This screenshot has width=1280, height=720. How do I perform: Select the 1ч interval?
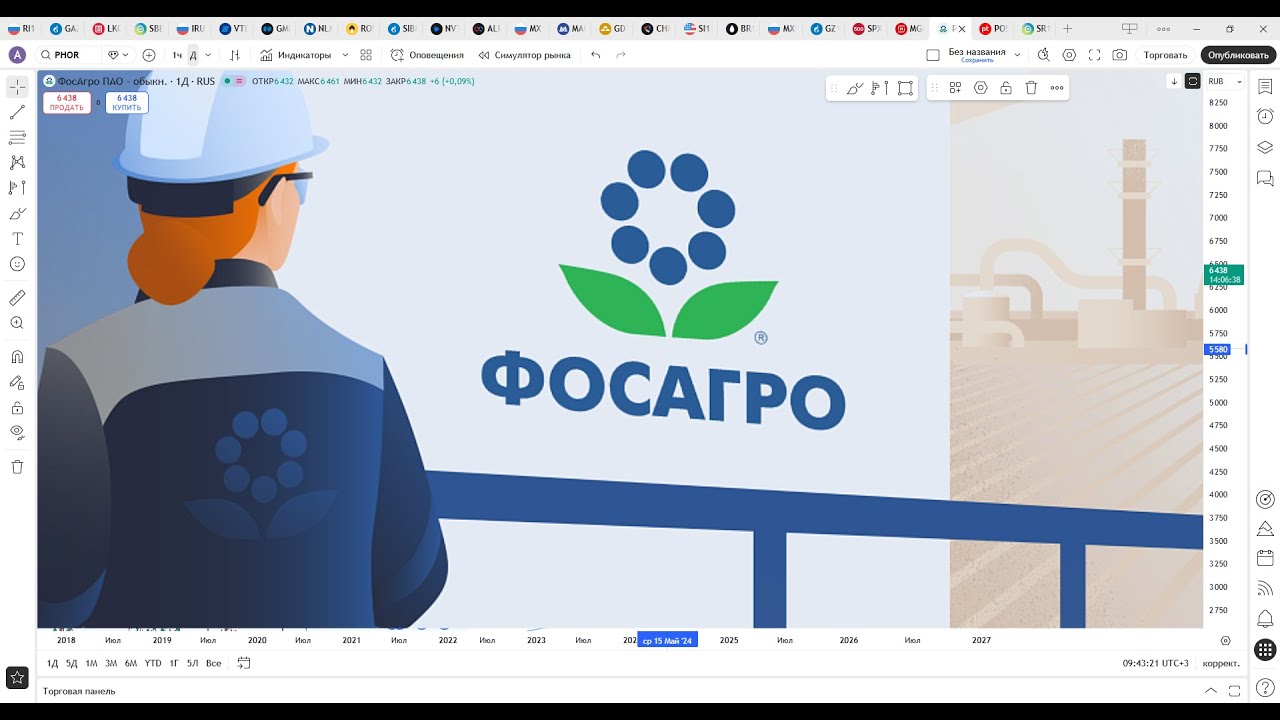[x=177, y=55]
